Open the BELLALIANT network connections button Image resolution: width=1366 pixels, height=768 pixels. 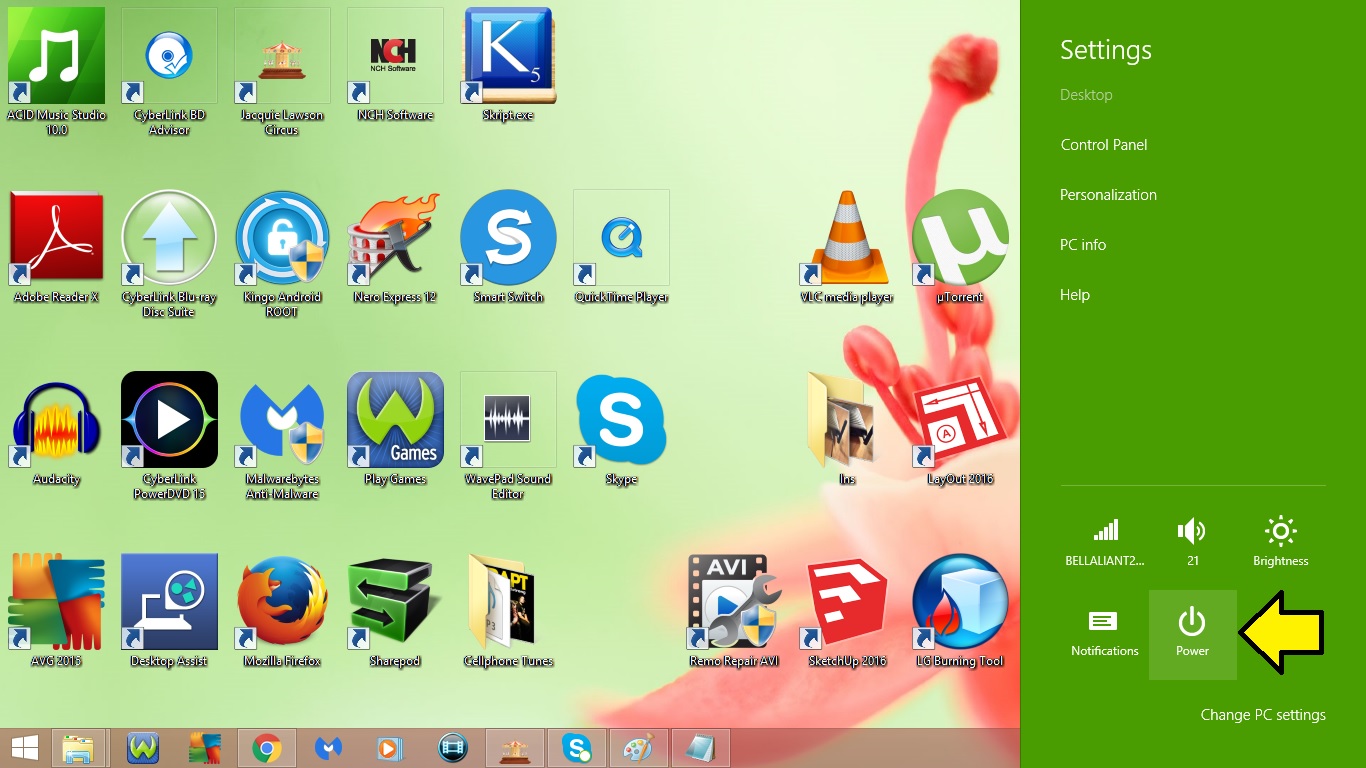tap(1105, 543)
